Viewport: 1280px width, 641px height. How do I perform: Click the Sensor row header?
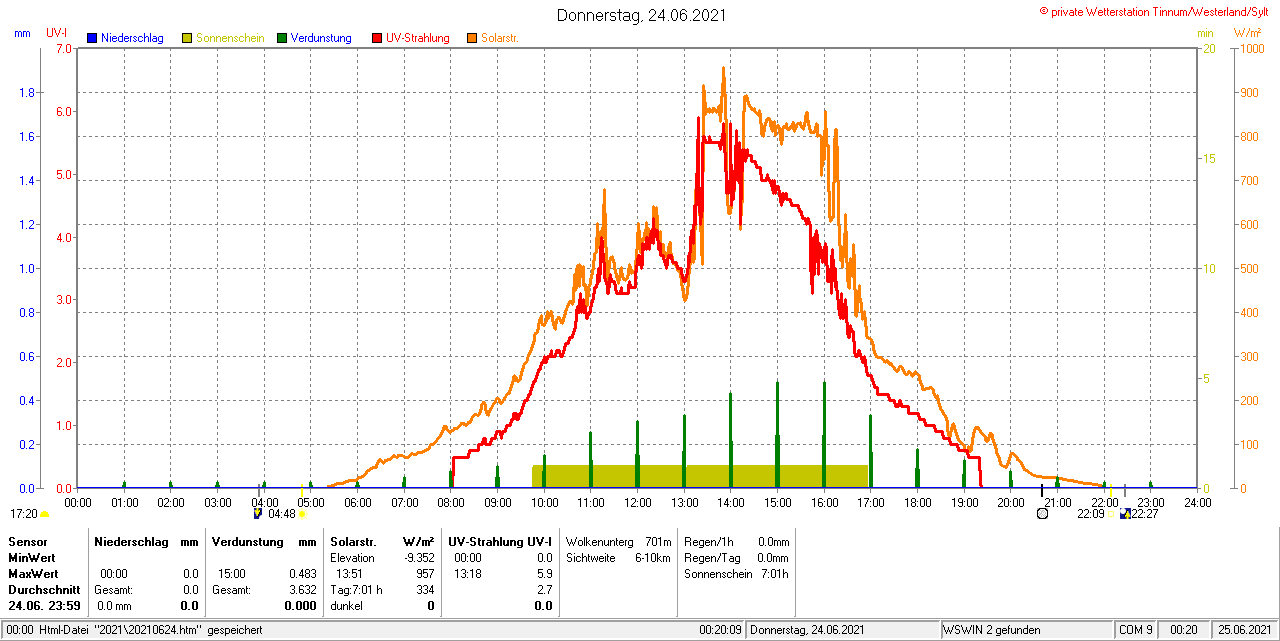[27, 541]
